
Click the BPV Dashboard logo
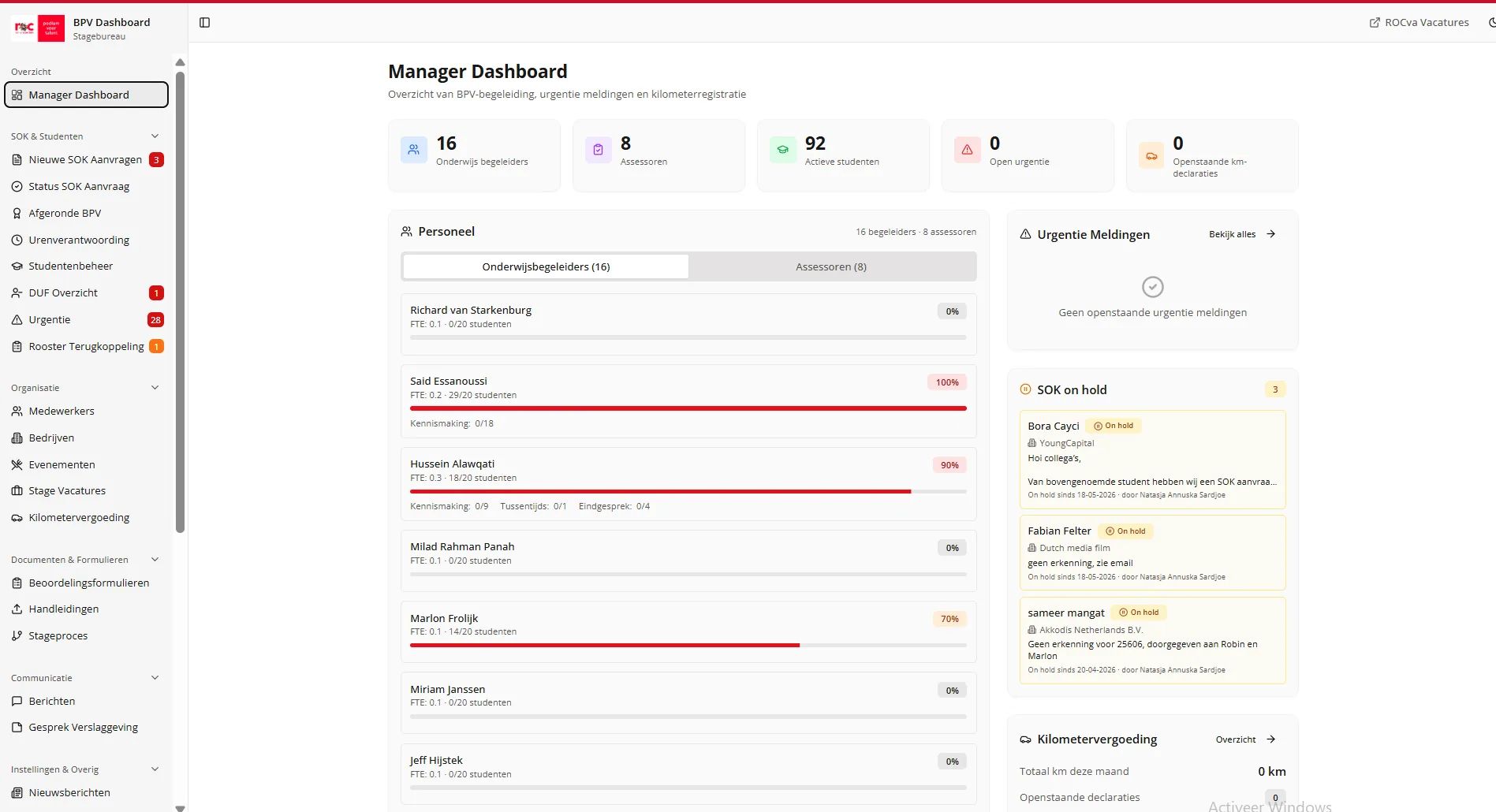(38, 28)
